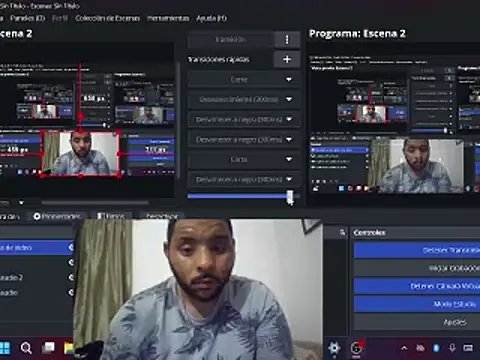Open arrow of Desvanecer a negro above slider
Screen dimensions: 480x360
pos(289,179)
